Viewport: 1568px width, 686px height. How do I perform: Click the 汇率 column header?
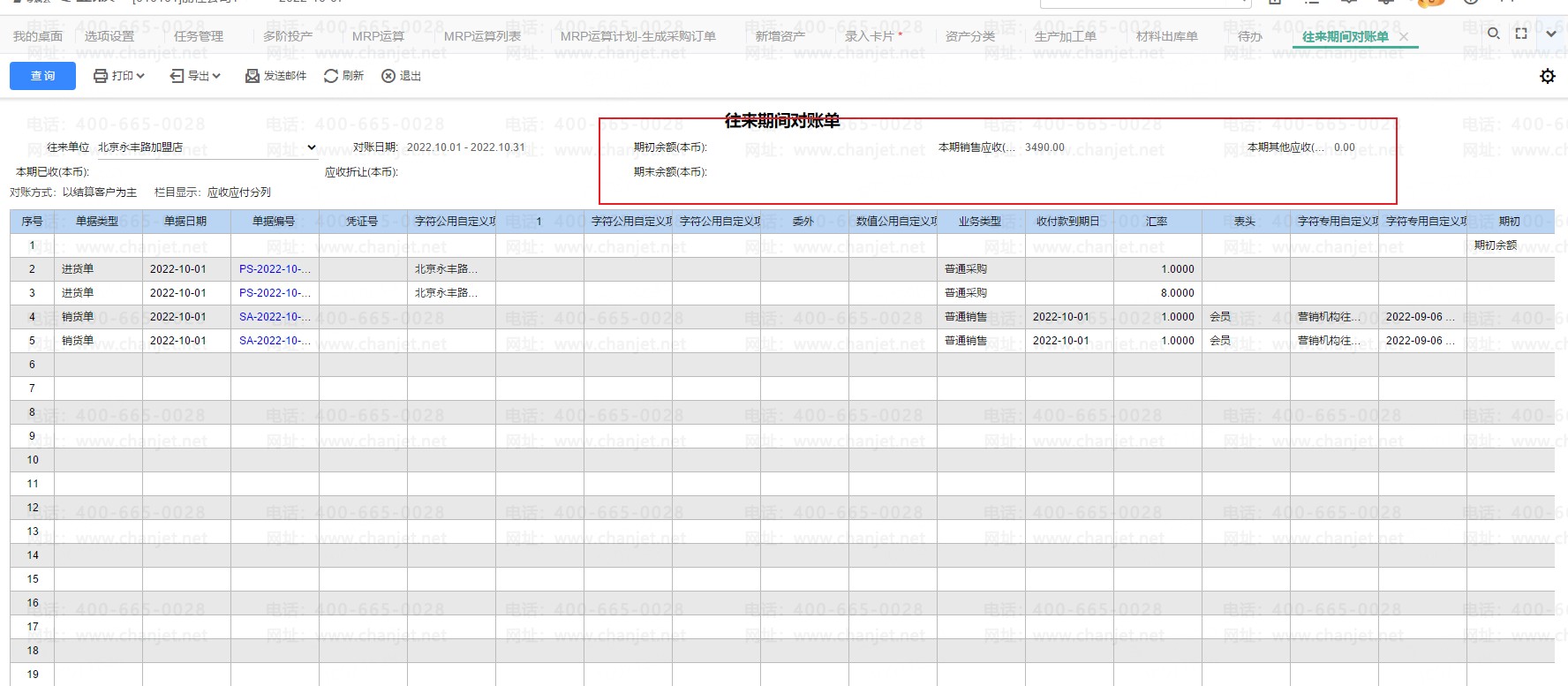pyautogui.click(x=1157, y=222)
